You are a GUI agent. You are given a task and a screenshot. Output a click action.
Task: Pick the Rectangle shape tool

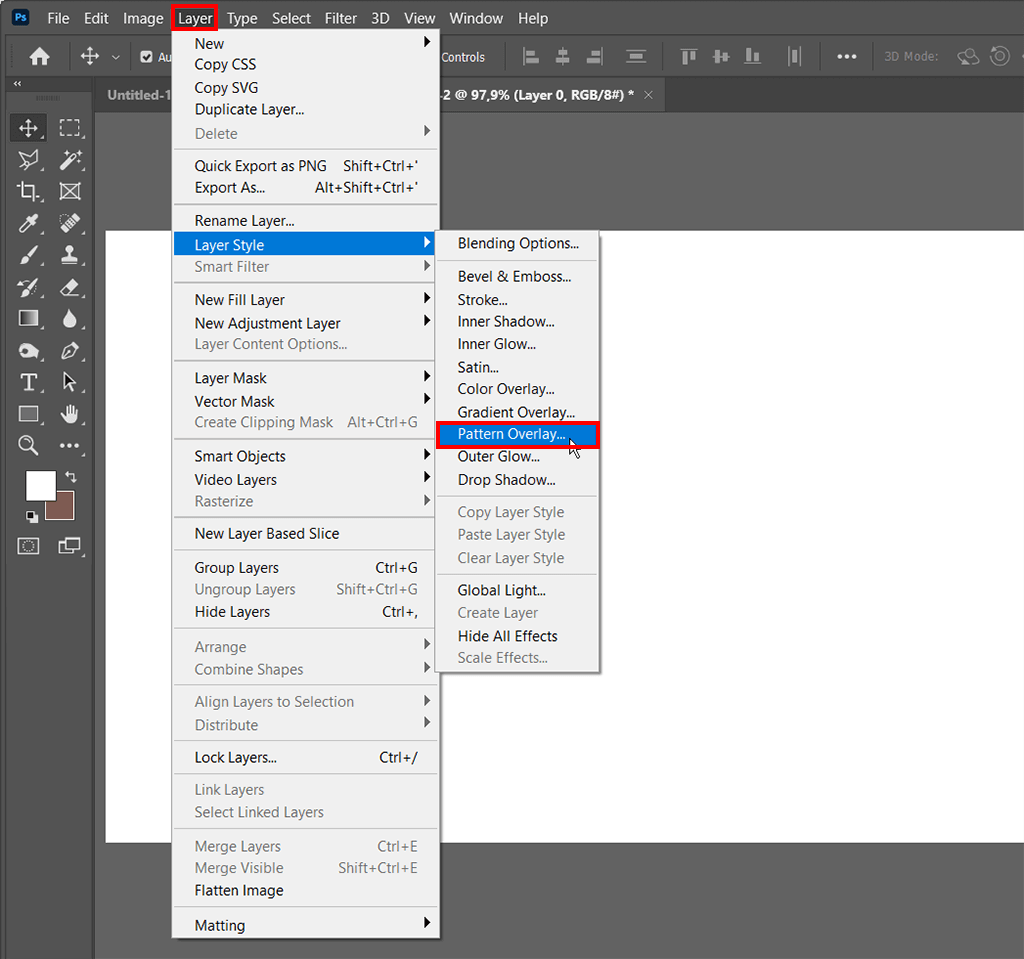tap(28, 414)
